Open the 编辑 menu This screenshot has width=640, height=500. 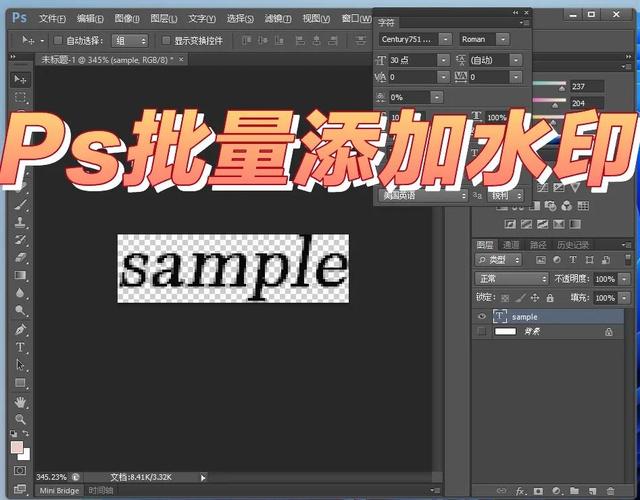coord(90,19)
